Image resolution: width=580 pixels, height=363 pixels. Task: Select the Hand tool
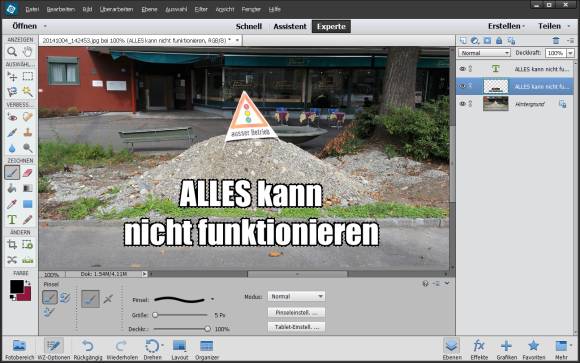click(x=27, y=52)
